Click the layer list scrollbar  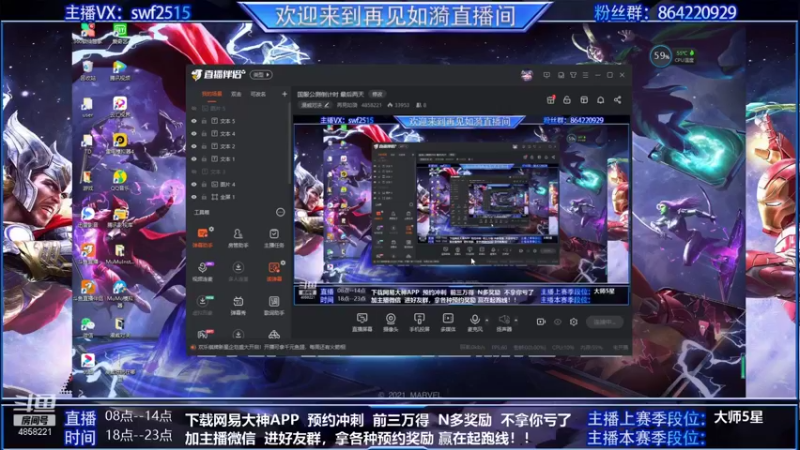[290, 143]
